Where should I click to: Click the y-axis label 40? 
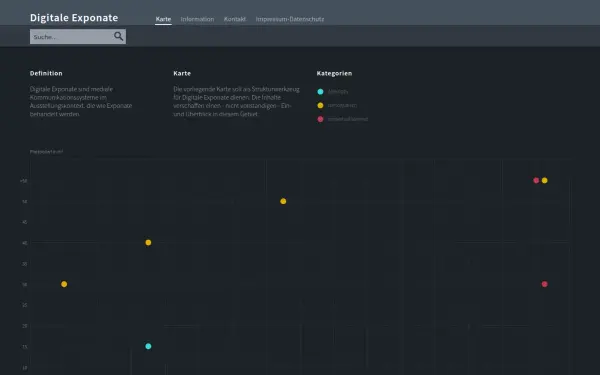(25, 243)
